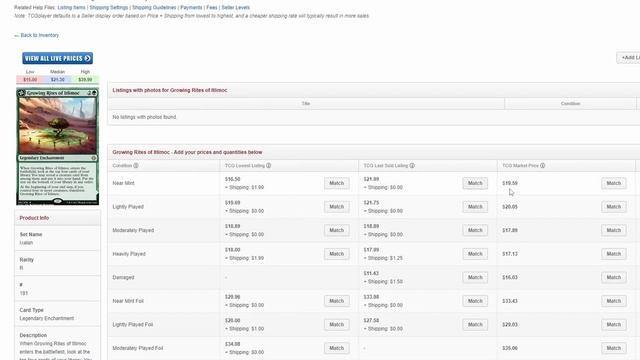The image size is (640, 360).
Task: Click the Legendary Enchantment card type value
Action: [47, 318]
